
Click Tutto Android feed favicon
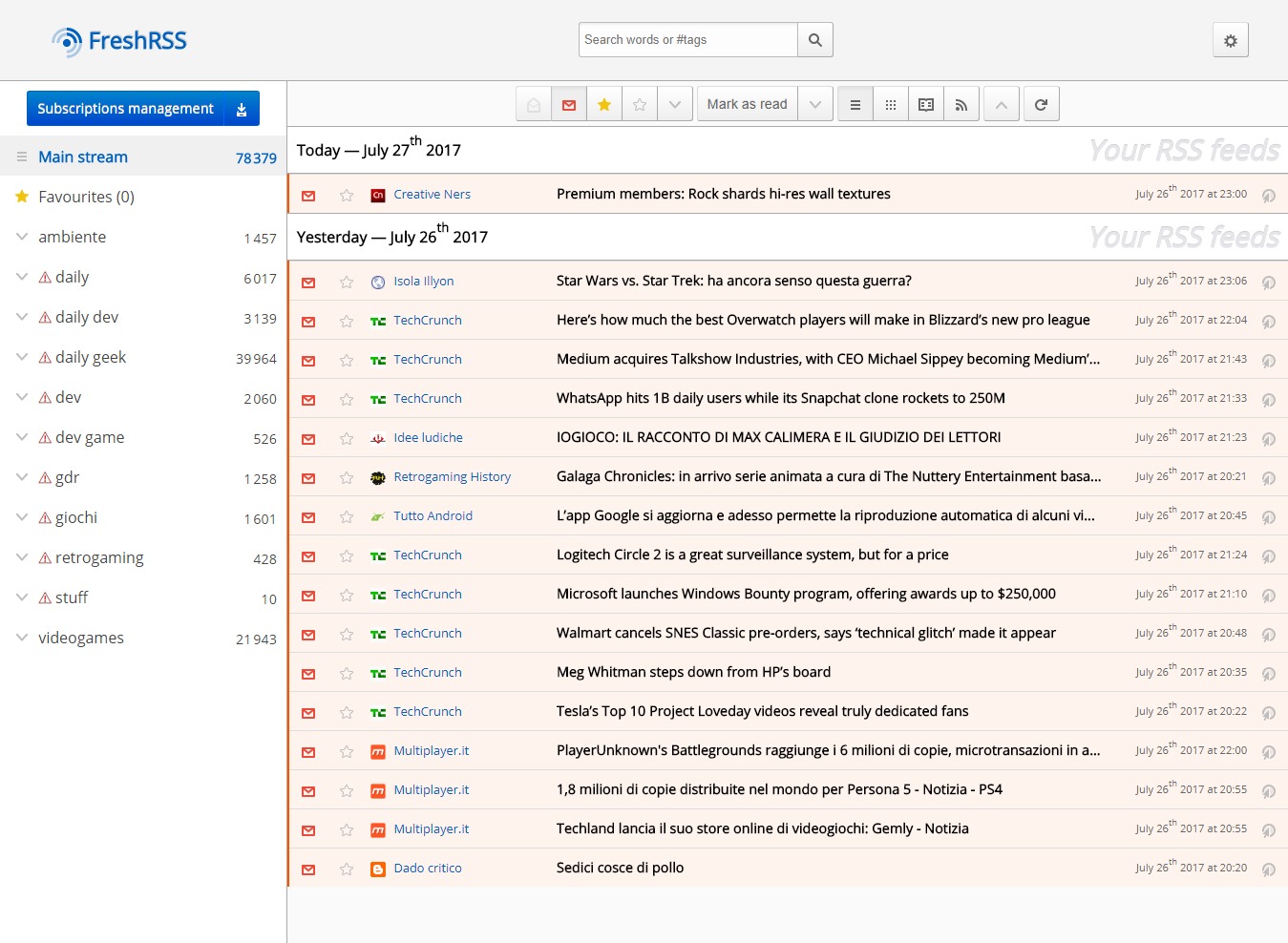378,517
